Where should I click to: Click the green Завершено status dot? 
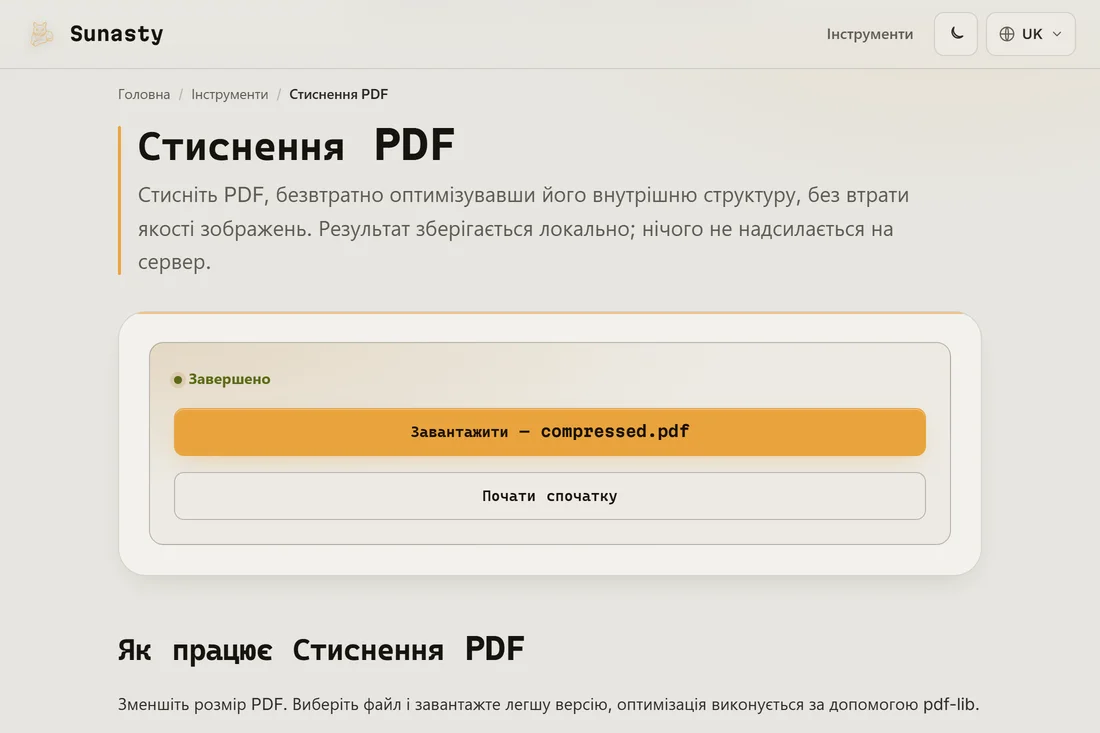pyautogui.click(x=177, y=379)
